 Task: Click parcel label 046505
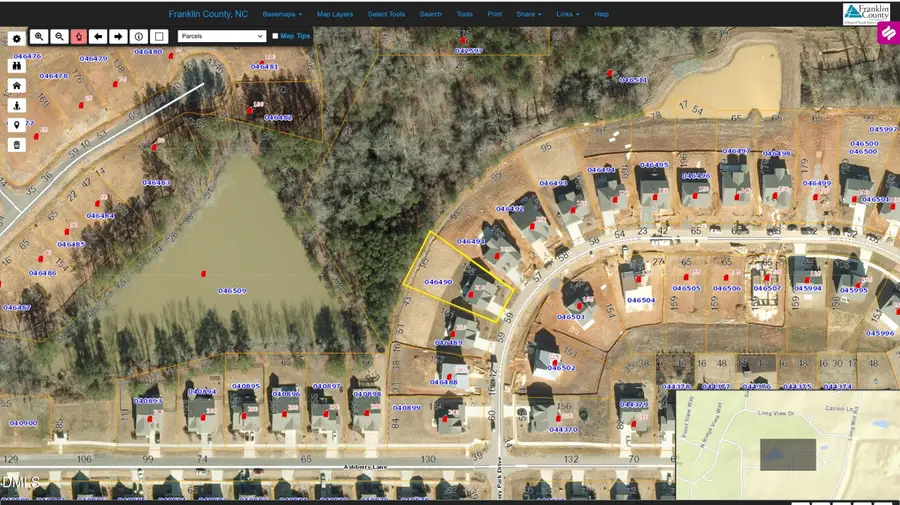tap(686, 289)
